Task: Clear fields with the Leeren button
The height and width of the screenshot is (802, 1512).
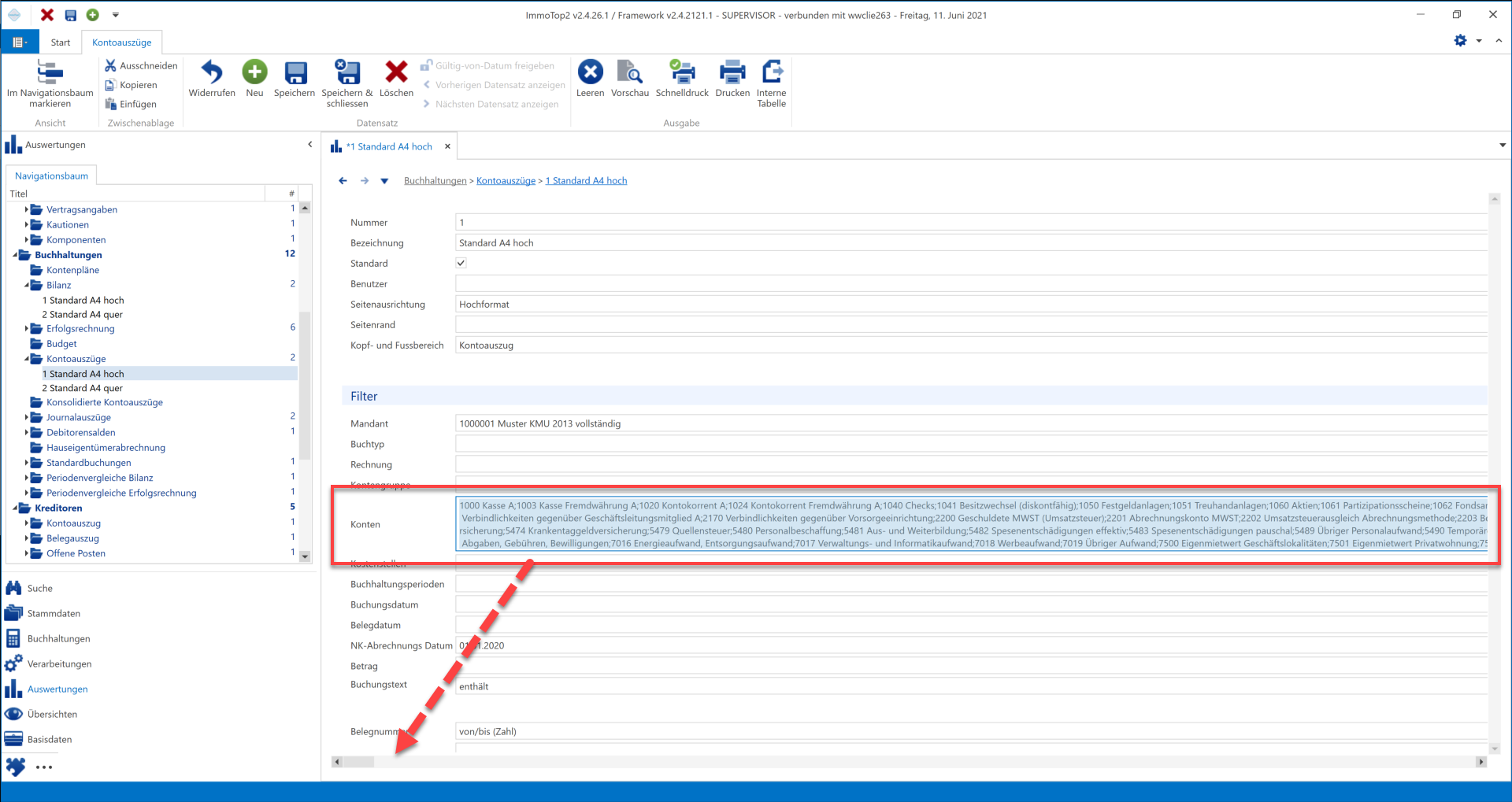Action: tap(590, 79)
